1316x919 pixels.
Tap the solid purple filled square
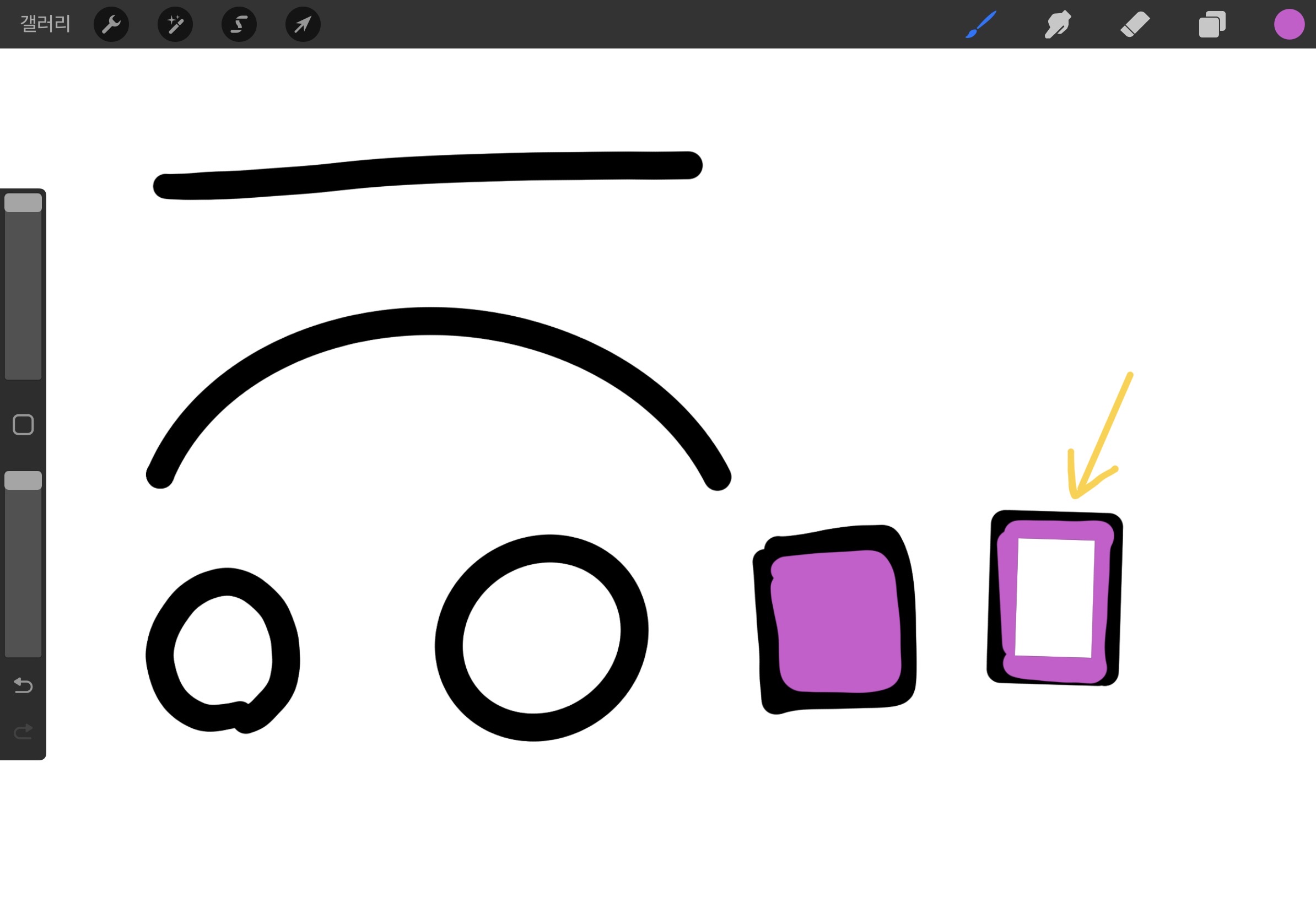[x=835, y=621]
